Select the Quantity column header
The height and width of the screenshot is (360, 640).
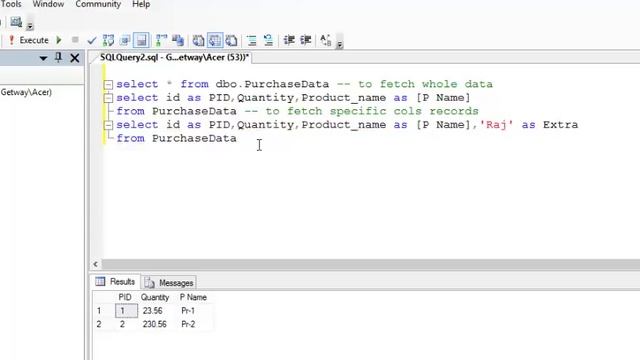tap(155, 297)
